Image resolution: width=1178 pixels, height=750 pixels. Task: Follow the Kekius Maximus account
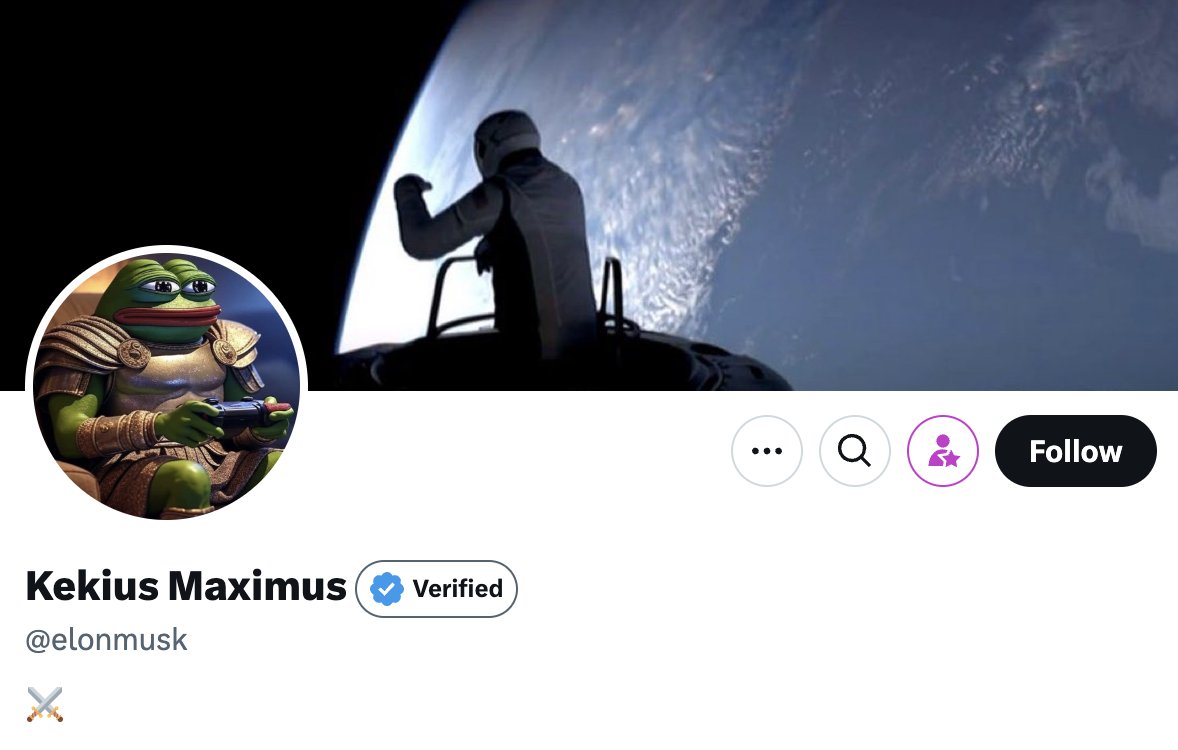click(x=1075, y=451)
